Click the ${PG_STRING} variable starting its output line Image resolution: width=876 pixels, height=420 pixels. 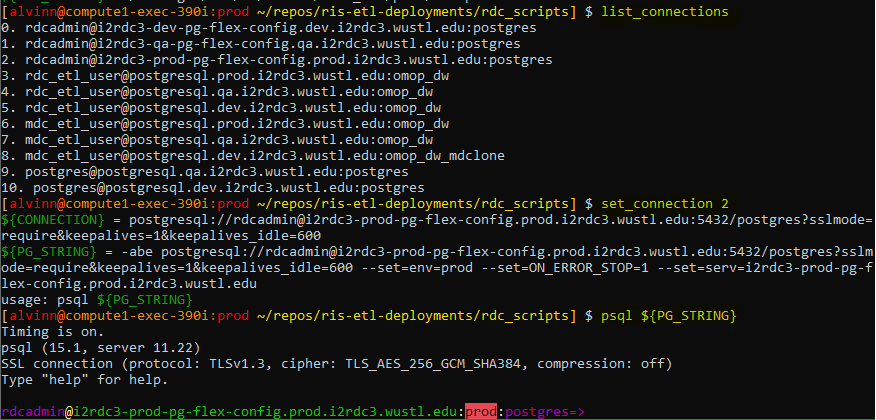(x=49, y=252)
